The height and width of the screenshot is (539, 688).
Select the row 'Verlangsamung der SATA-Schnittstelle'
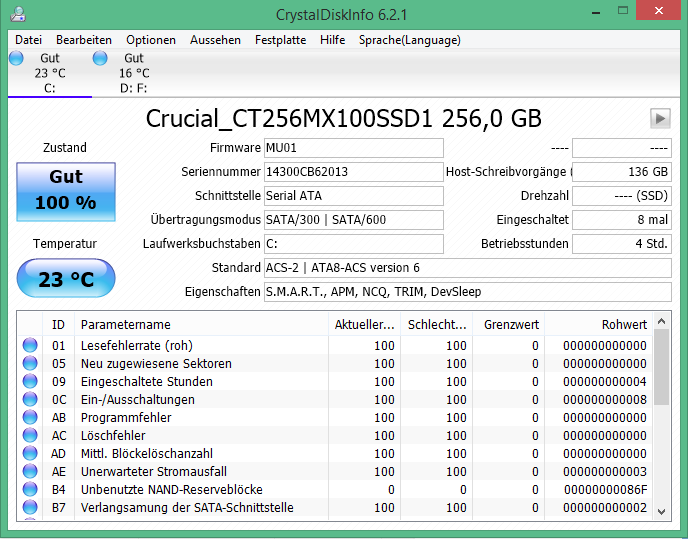pos(335,507)
